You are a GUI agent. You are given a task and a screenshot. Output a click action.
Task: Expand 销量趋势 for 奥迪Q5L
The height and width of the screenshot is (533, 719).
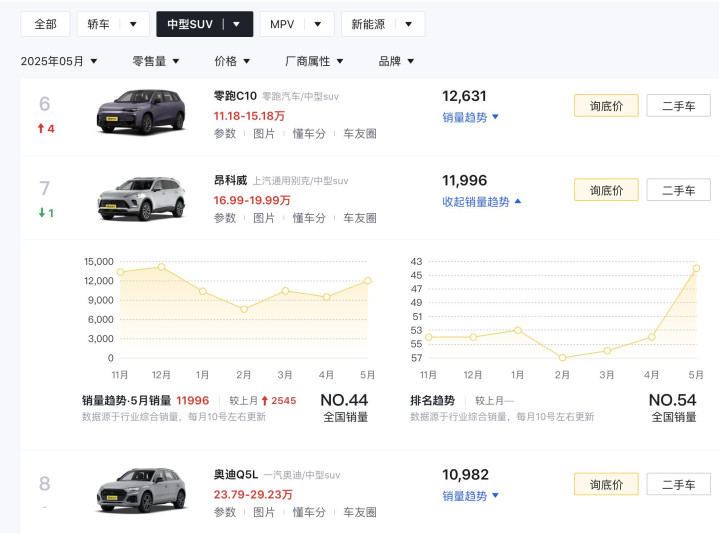click(470, 496)
